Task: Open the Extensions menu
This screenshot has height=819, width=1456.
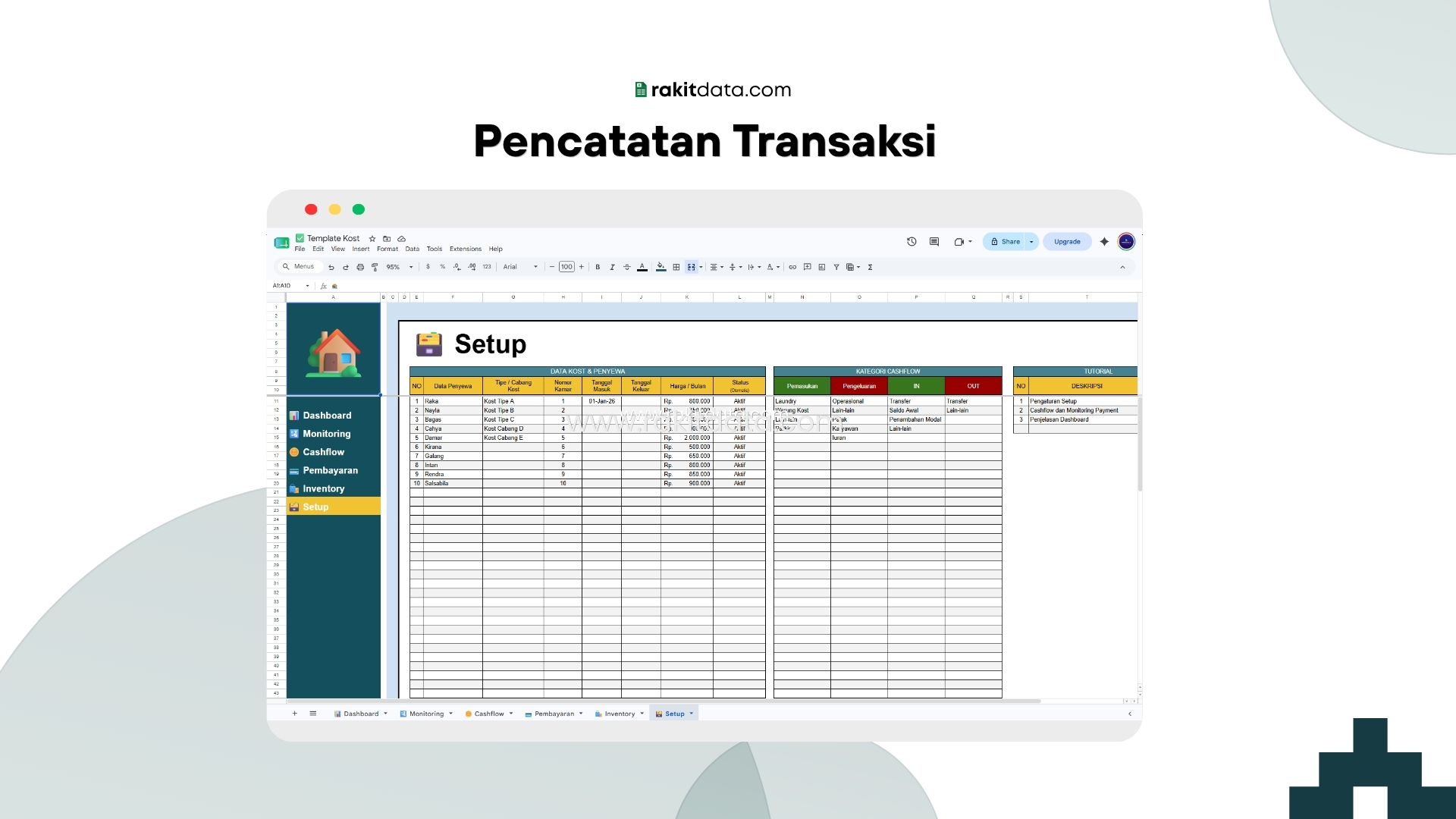Action: coord(466,249)
